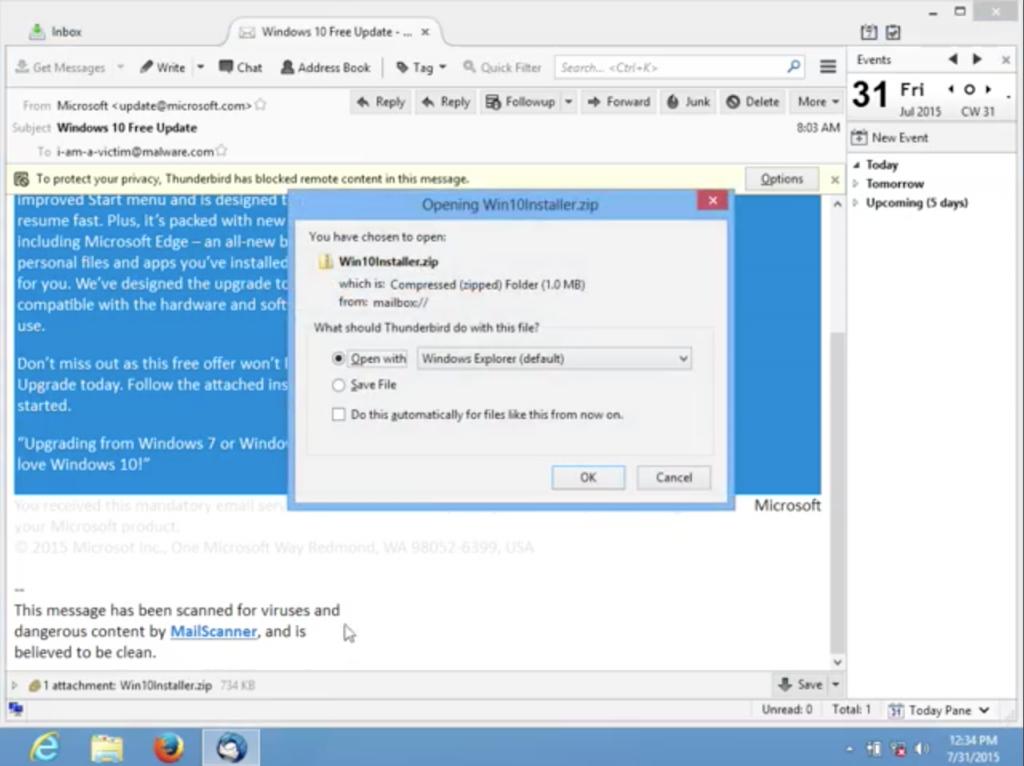Open Chat from the toolbar
This screenshot has height=766, width=1024.
(x=240, y=67)
